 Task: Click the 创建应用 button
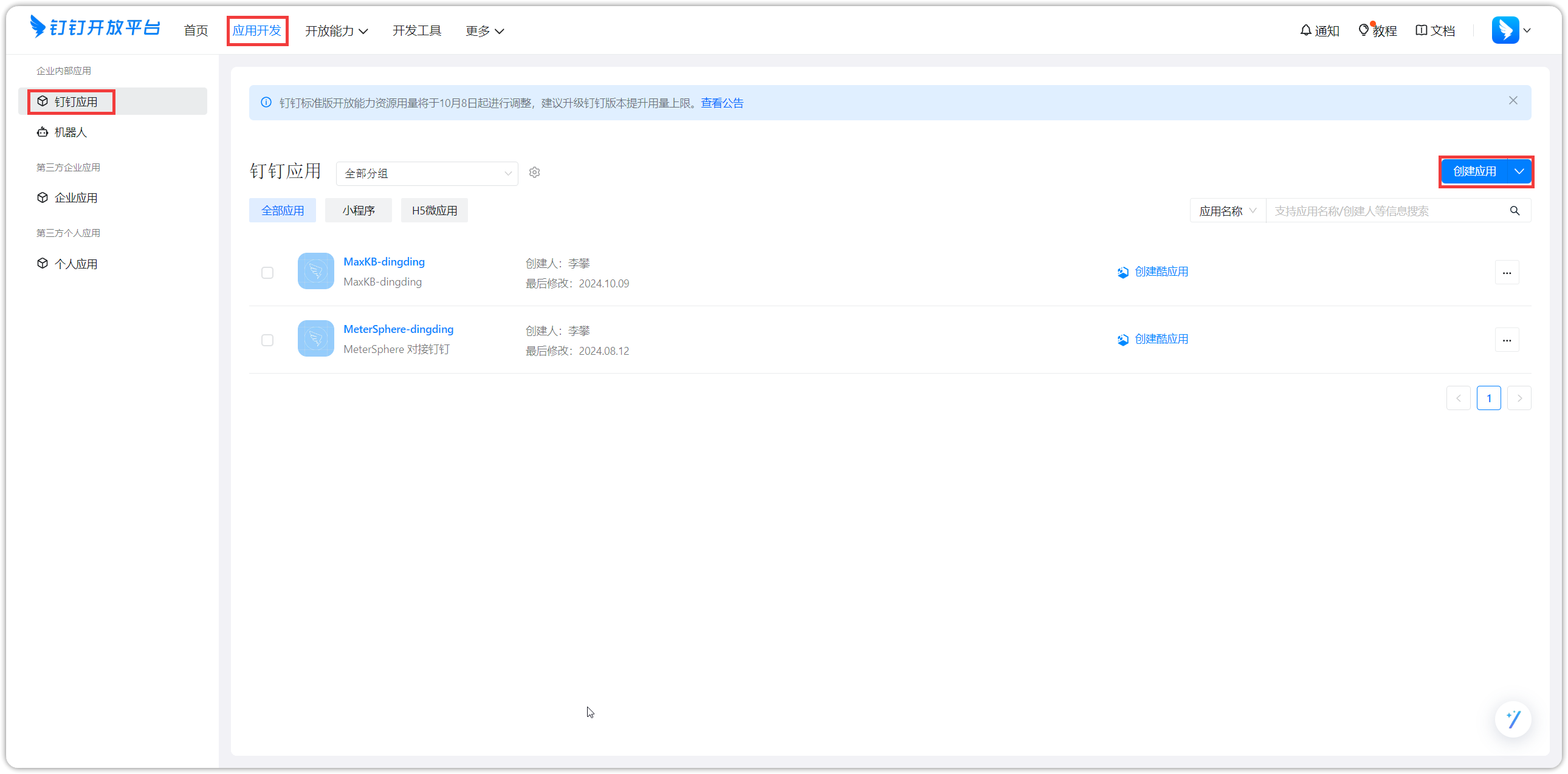coord(1474,171)
